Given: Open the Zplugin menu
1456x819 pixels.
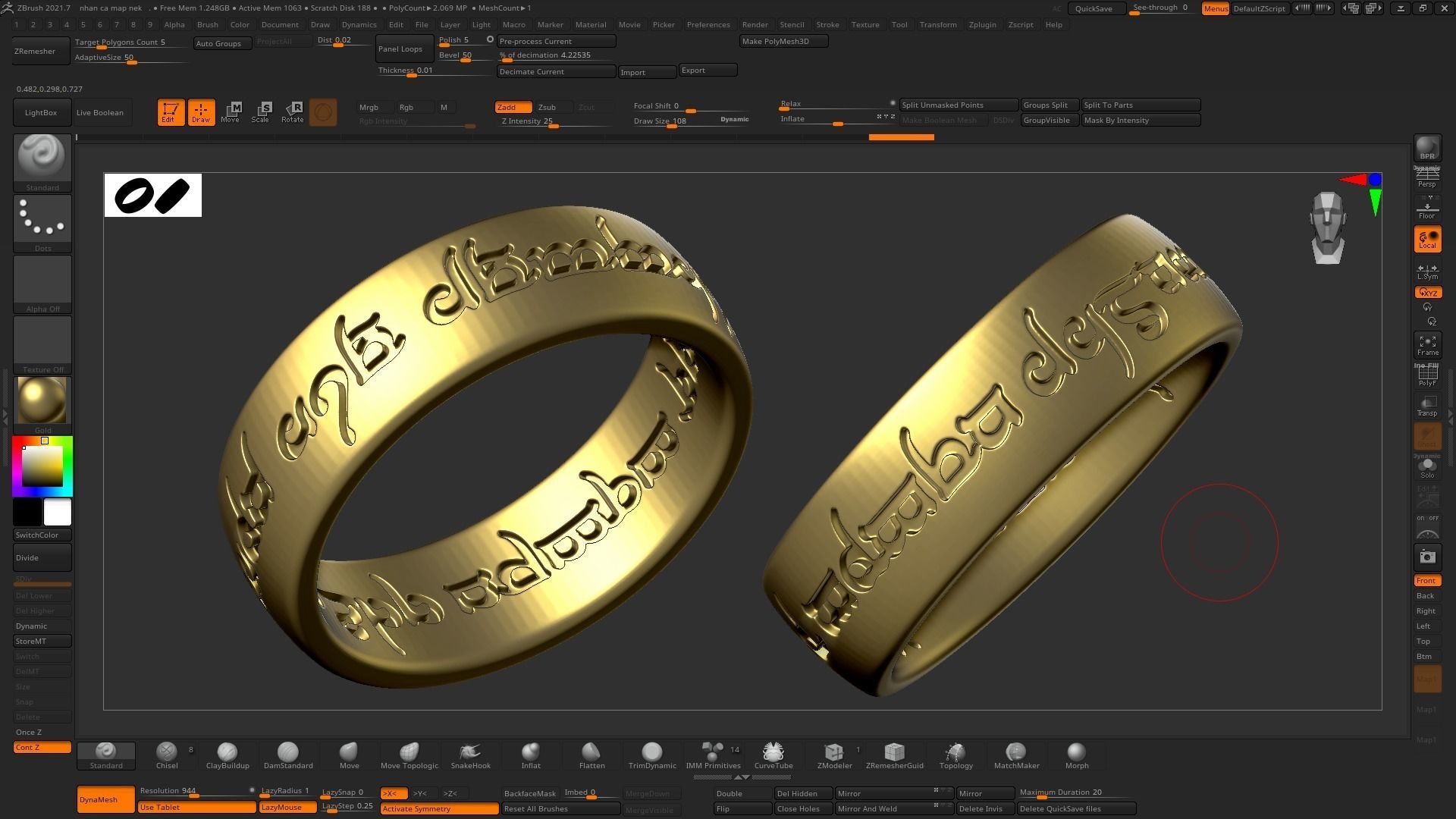Looking at the screenshot, I should tap(982, 25).
